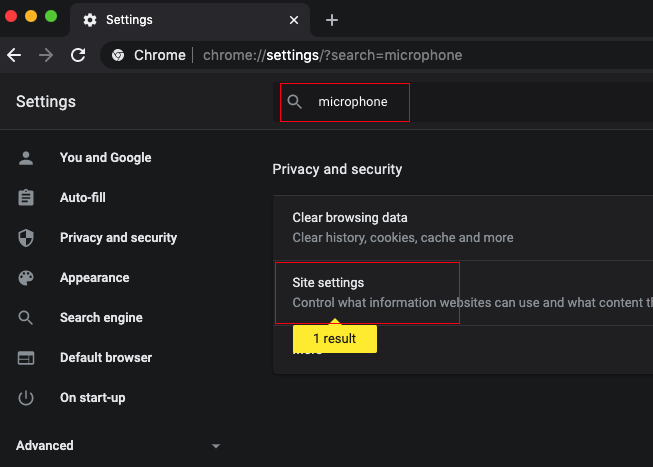Viewport: 653px width, 467px height.
Task: Open a new tab with the plus button
Action: 332,20
